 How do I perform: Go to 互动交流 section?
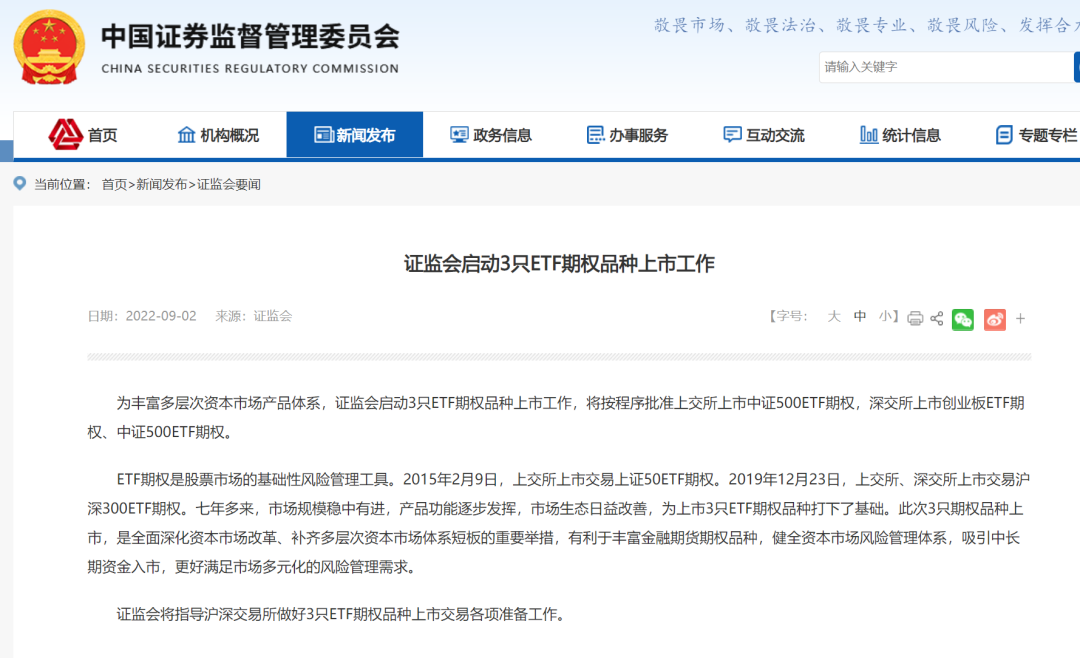[x=764, y=135]
